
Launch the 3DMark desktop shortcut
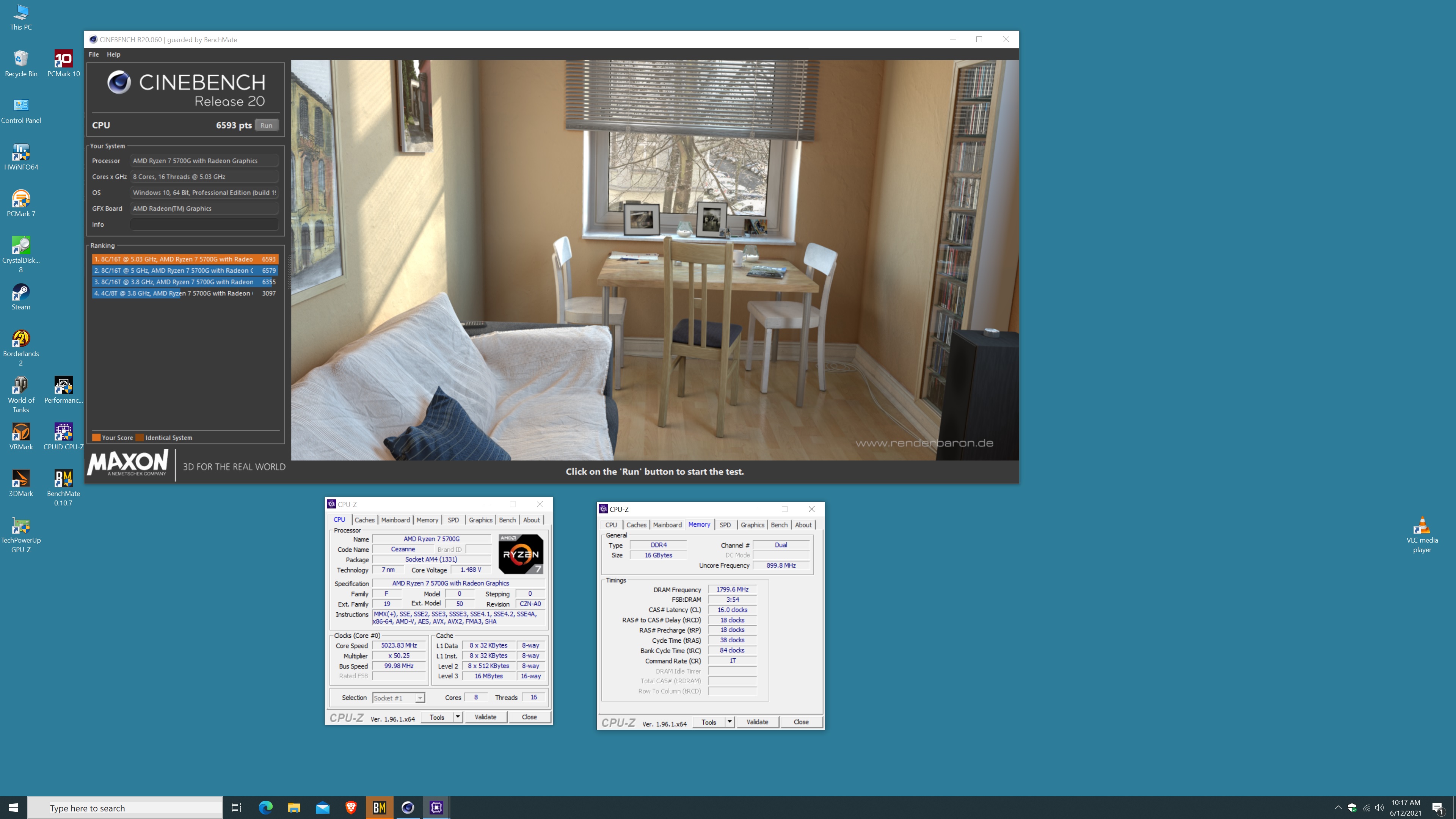coord(21,483)
